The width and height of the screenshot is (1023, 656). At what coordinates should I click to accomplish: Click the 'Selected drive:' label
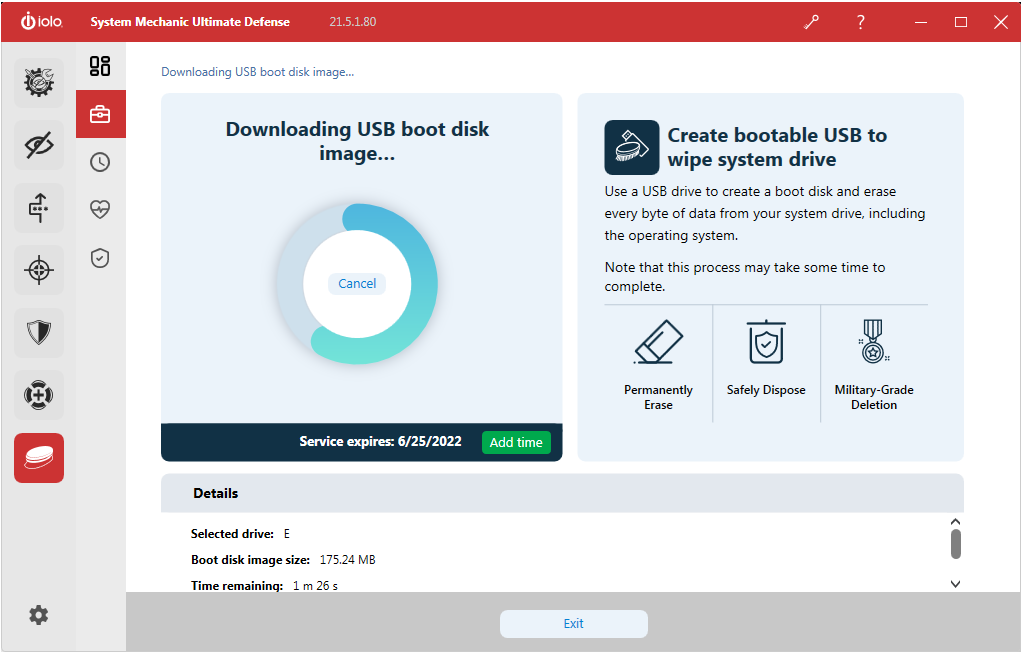point(232,534)
